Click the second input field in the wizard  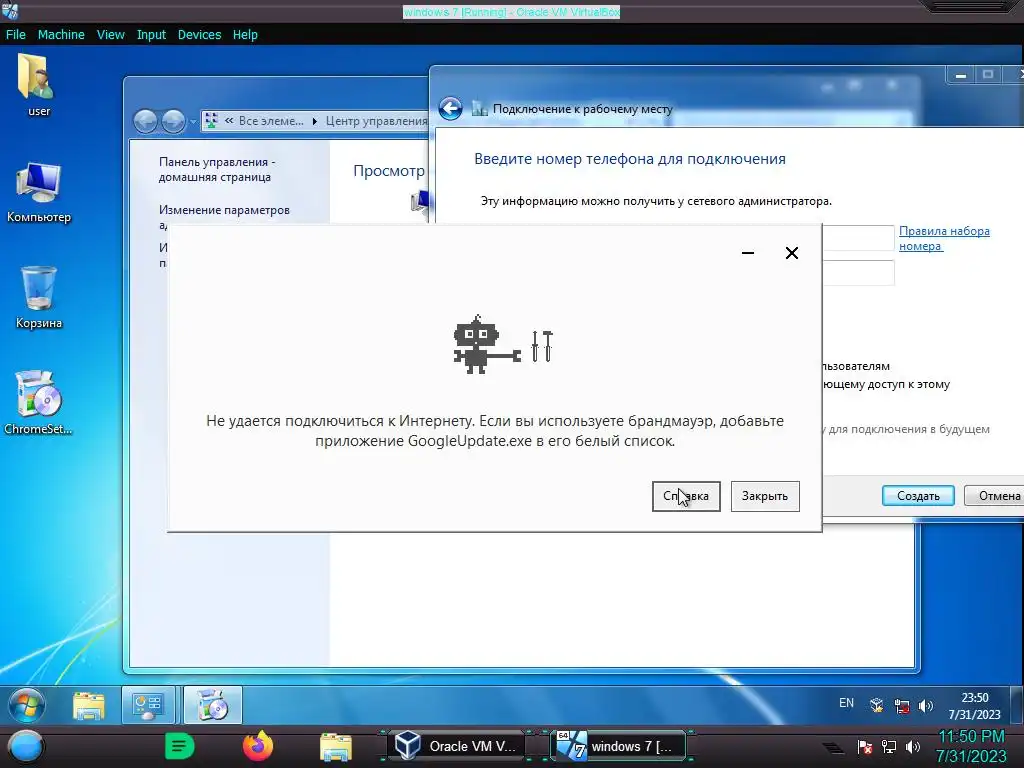pos(858,272)
